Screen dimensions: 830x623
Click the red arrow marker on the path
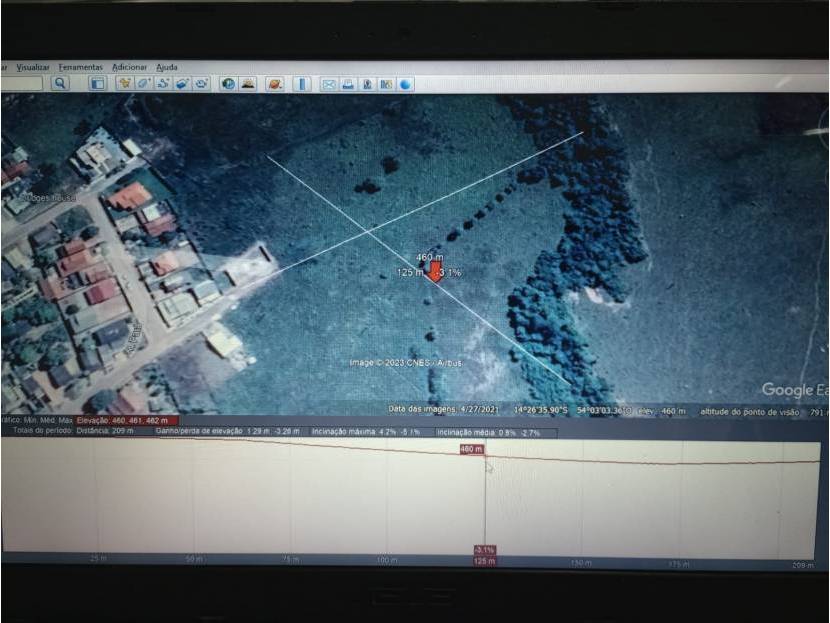[435, 270]
